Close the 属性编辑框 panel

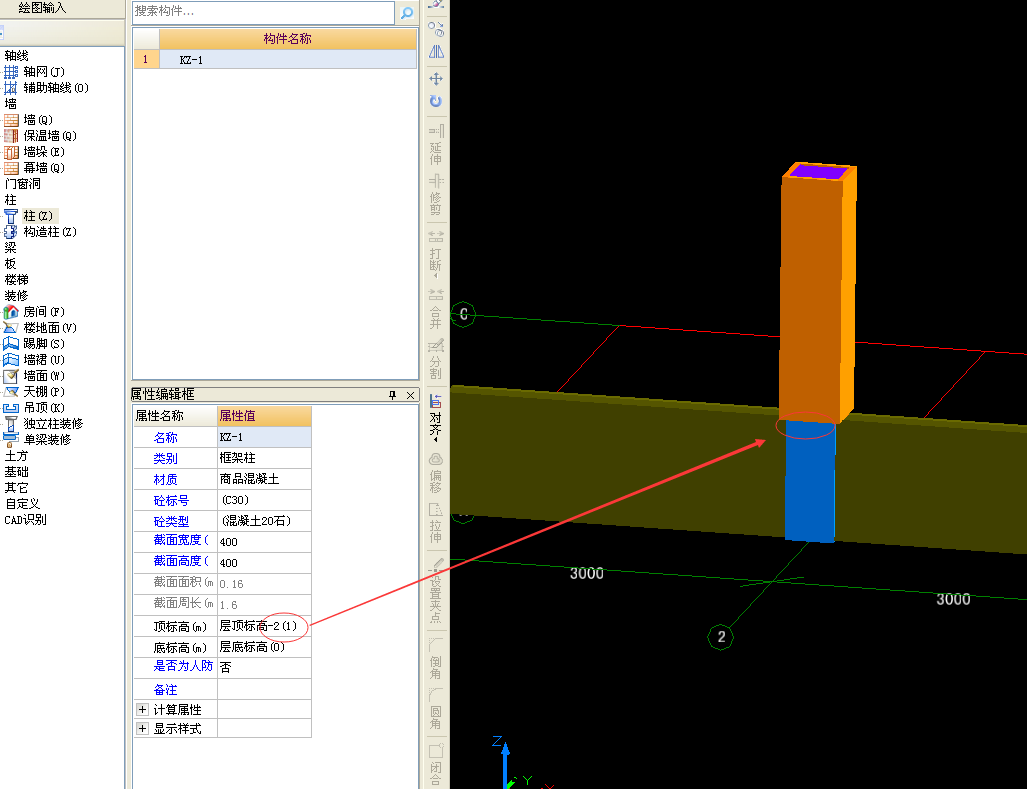coord(411,395)
